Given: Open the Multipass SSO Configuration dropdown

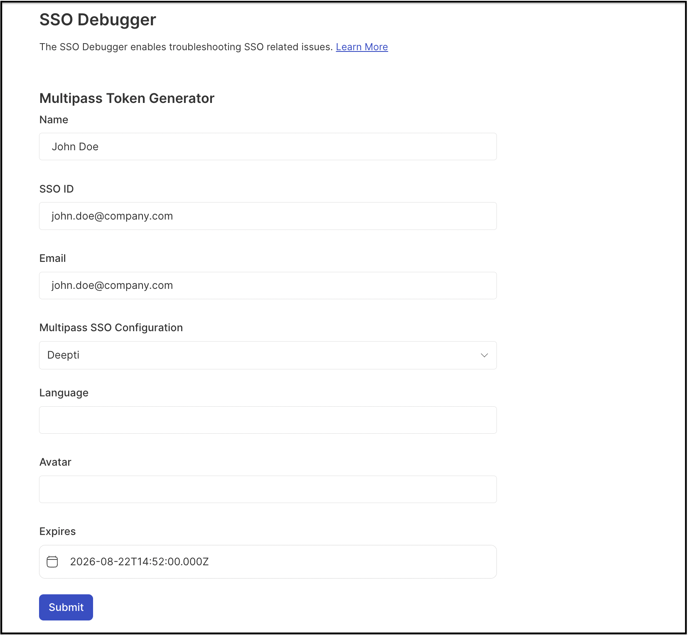Looking at the screenshot, I should pos(268,355).
